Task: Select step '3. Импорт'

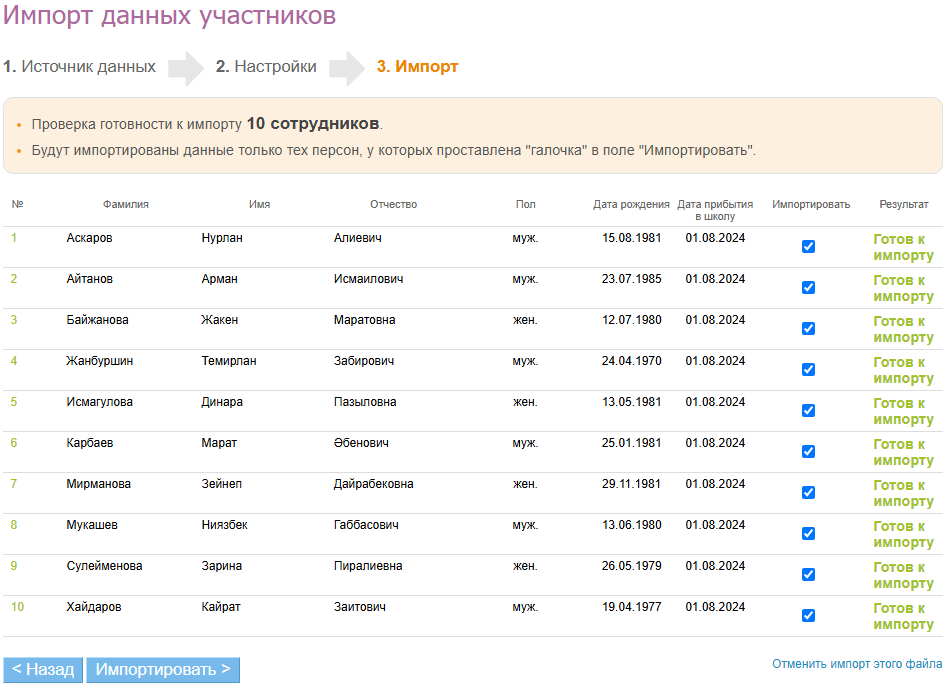Action: tap(417, 67)
